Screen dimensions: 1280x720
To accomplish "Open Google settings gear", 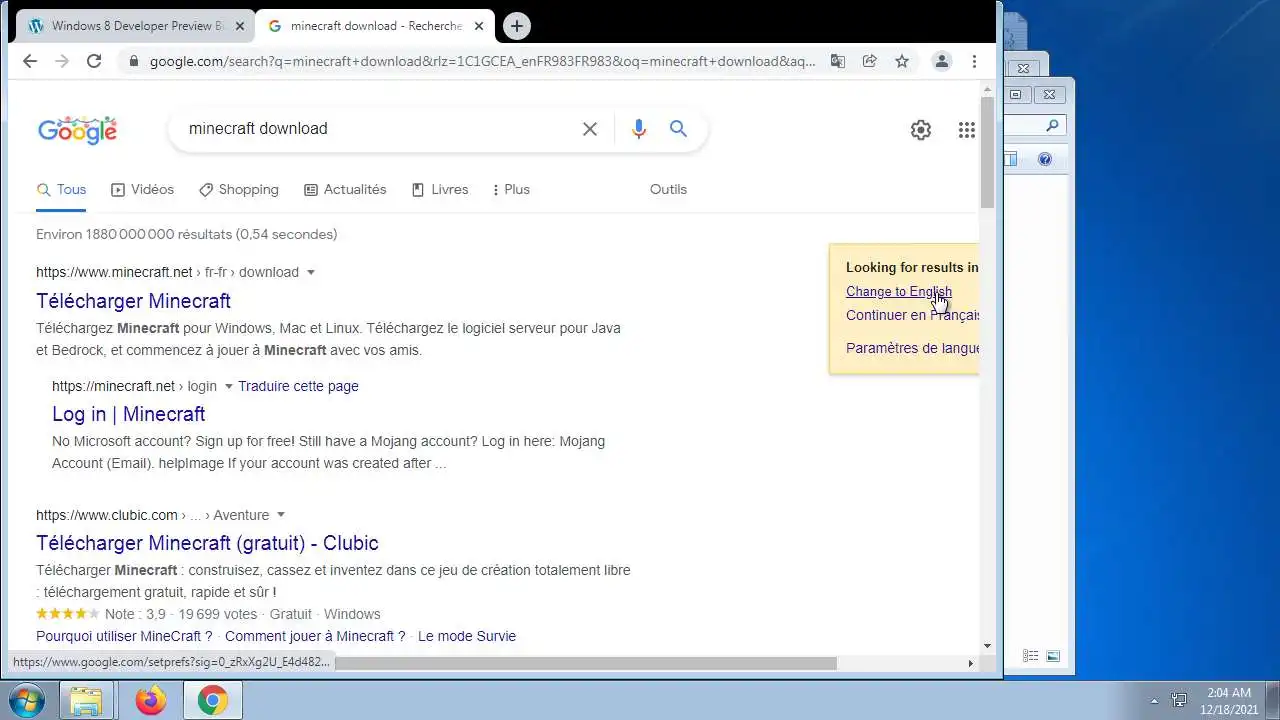I will 921,130.
